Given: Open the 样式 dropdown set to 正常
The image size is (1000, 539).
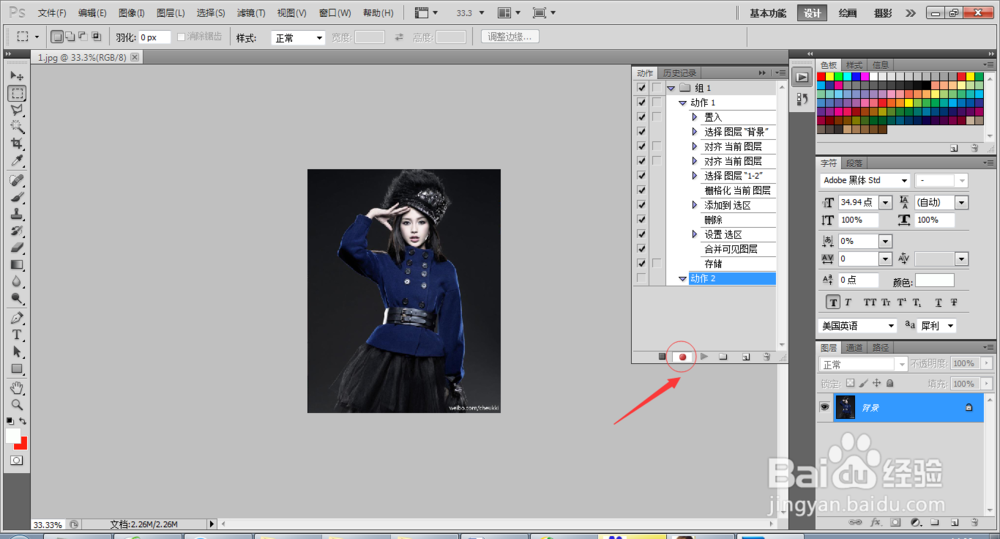Looking at the screenshot, I should [x=298, y=38].
